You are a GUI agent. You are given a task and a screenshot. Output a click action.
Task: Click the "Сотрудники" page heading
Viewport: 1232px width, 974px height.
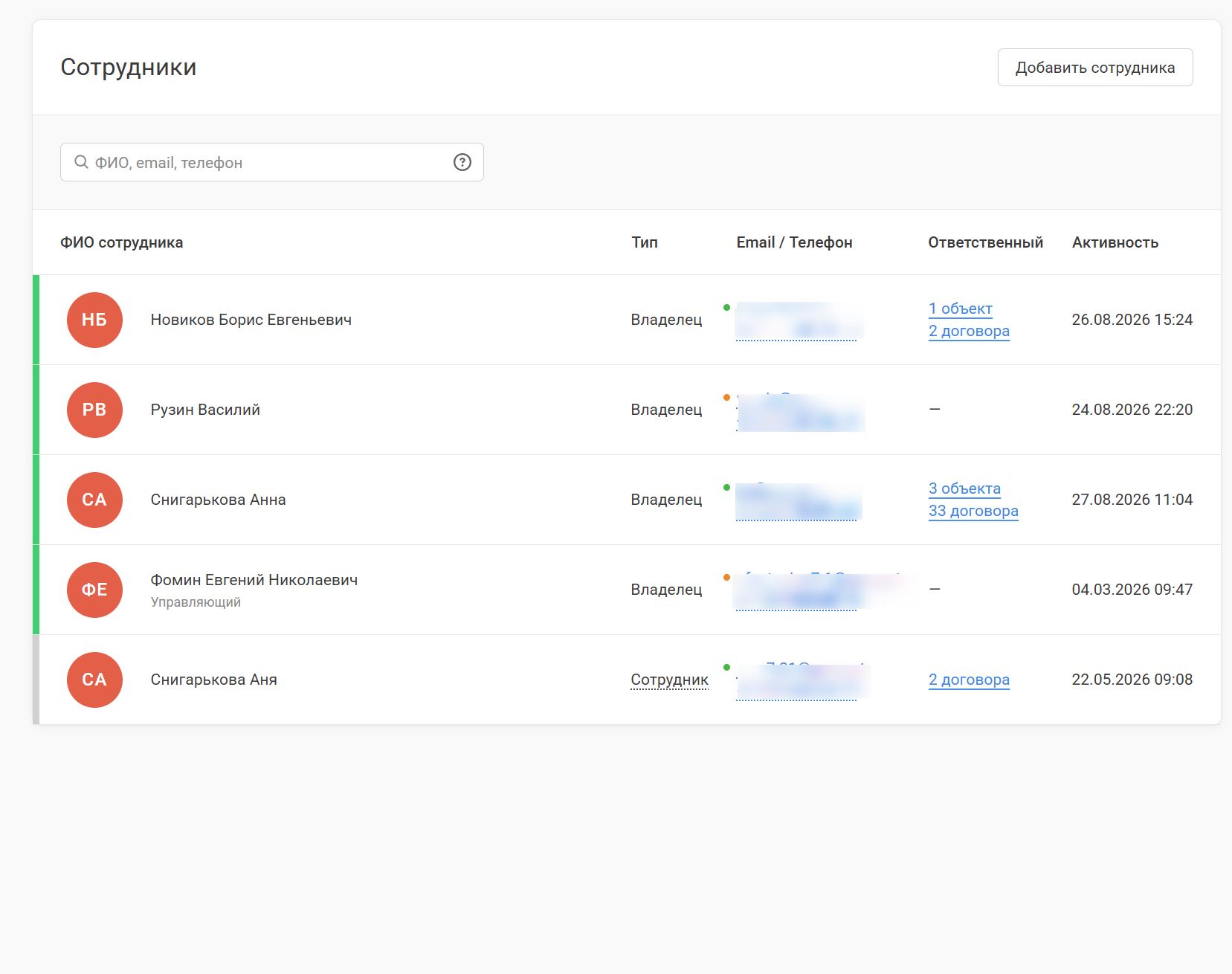click(x=129, y=67)
